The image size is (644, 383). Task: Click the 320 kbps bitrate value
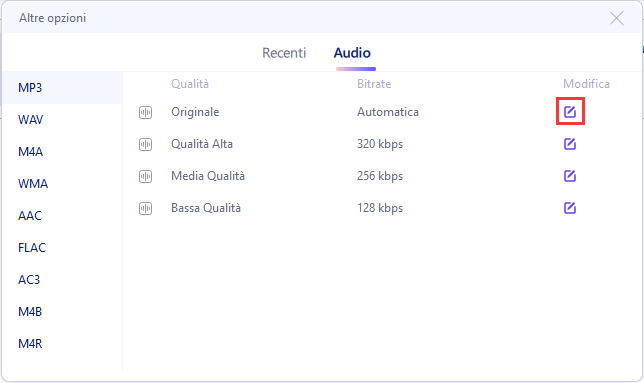pos(380,144)
